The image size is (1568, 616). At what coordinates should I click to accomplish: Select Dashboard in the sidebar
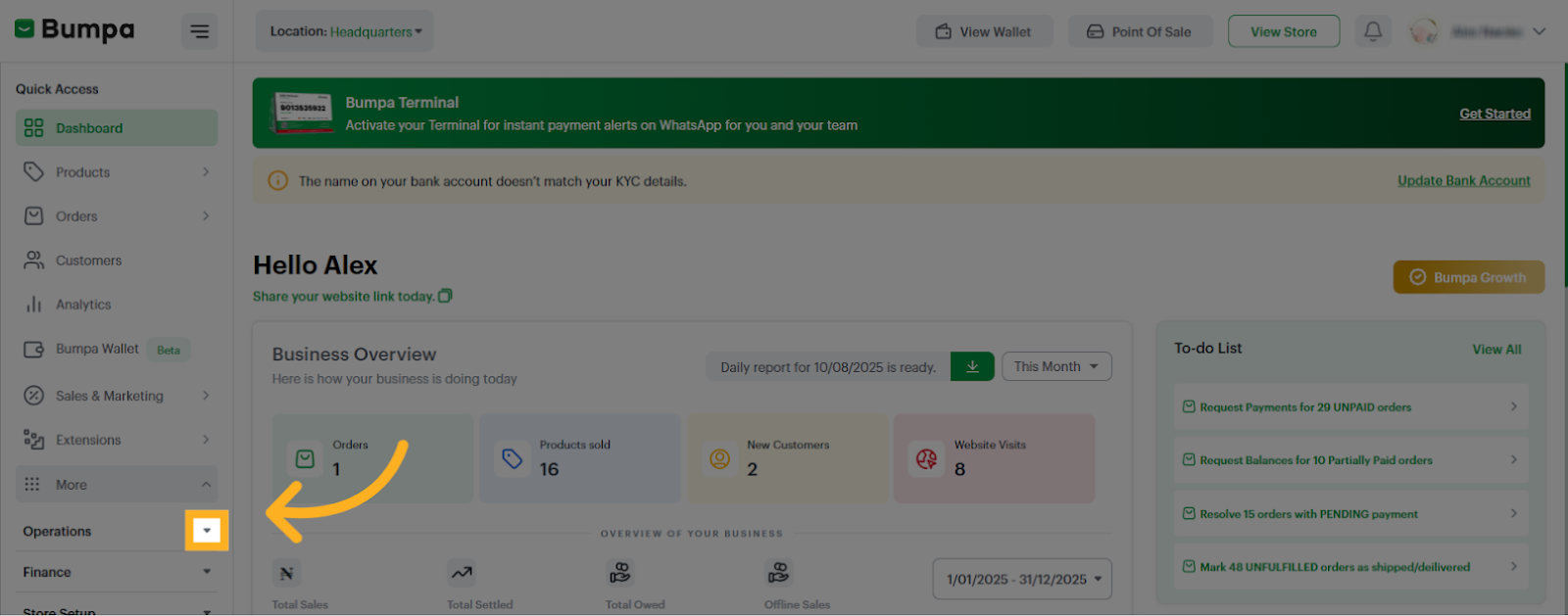click(x=117, y=128)
